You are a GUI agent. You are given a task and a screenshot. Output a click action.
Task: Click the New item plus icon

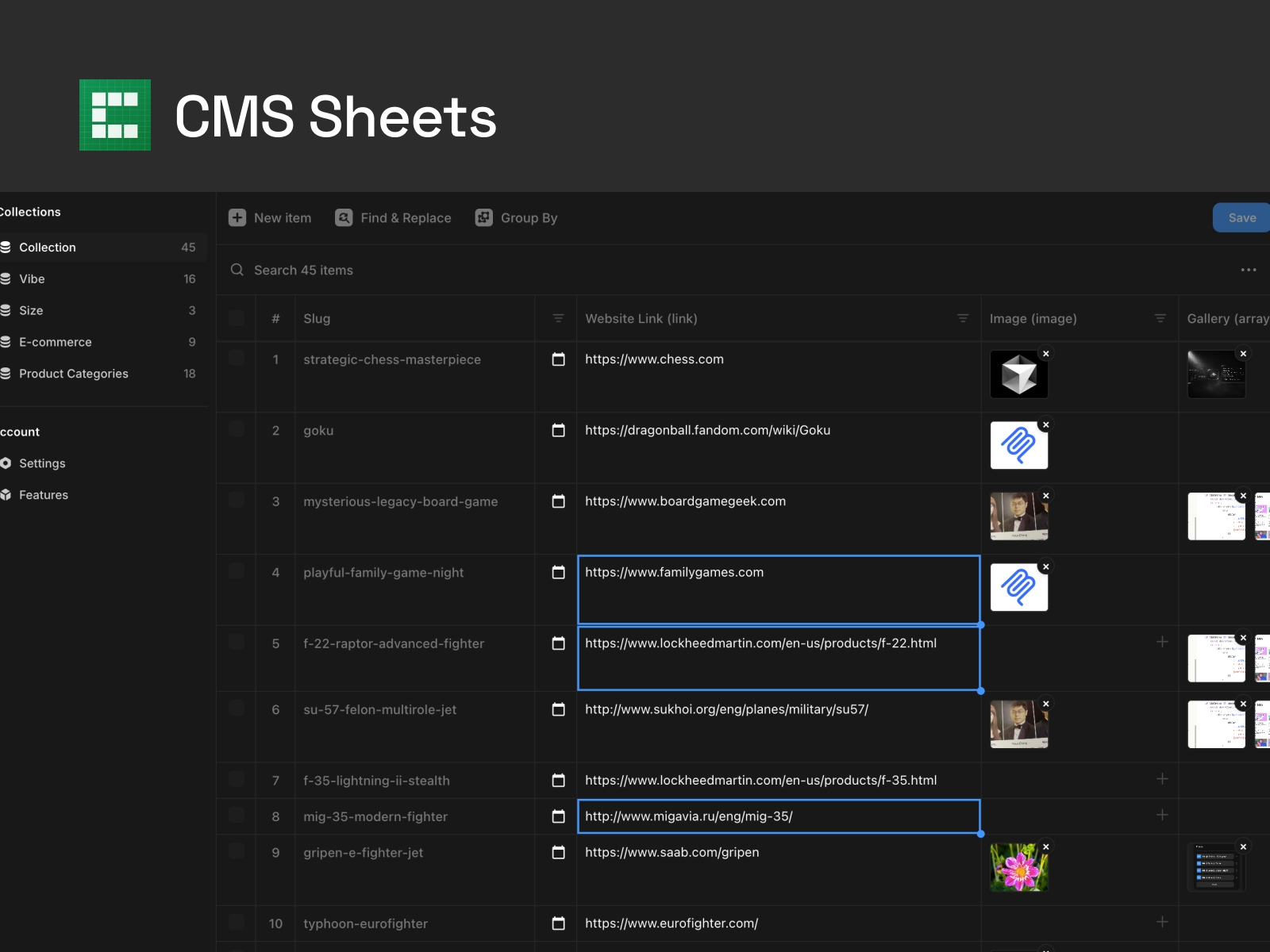(x=237, y=217)
